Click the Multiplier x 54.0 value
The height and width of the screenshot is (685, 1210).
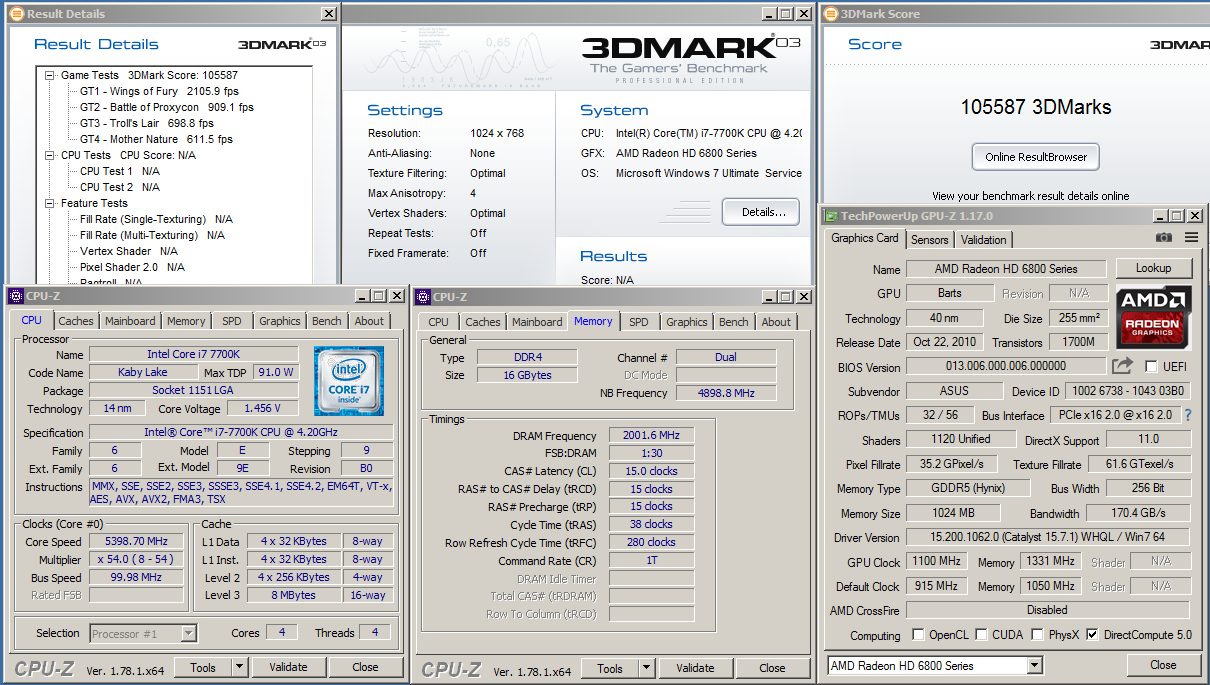(x=138, y=559)
